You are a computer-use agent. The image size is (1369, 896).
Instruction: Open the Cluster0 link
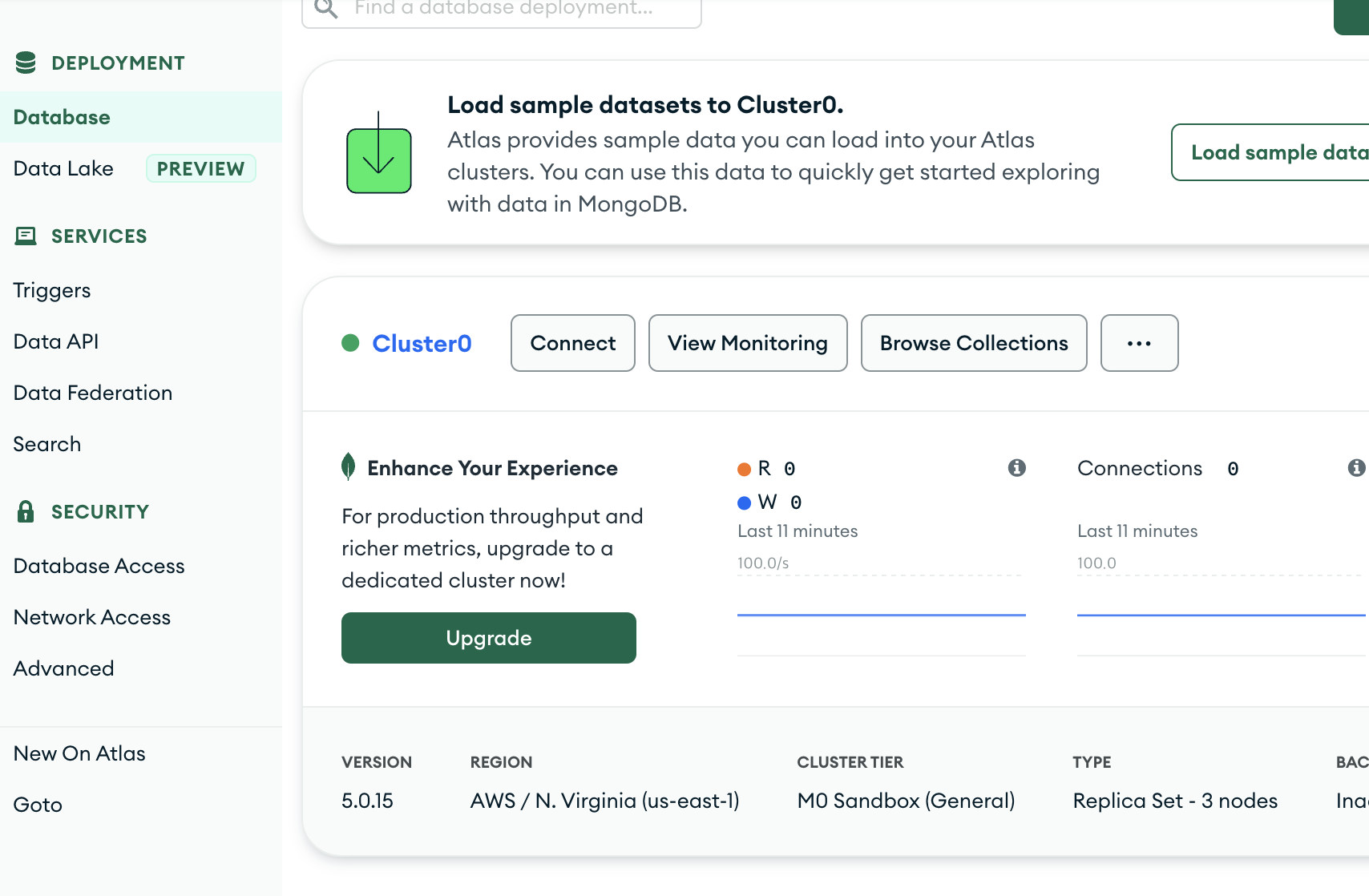tap(422, 343)
